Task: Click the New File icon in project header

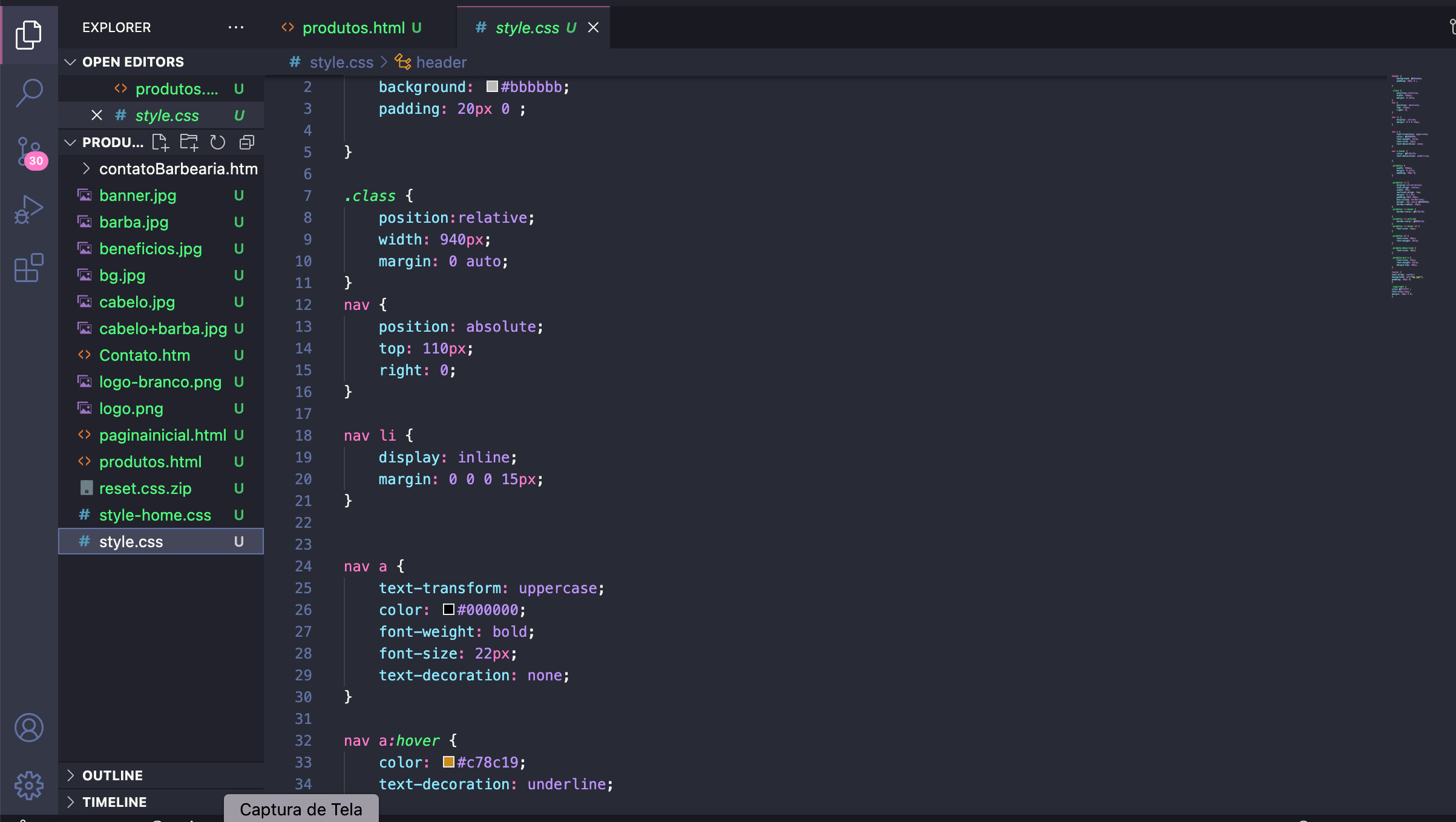Action: click(160, 142)
